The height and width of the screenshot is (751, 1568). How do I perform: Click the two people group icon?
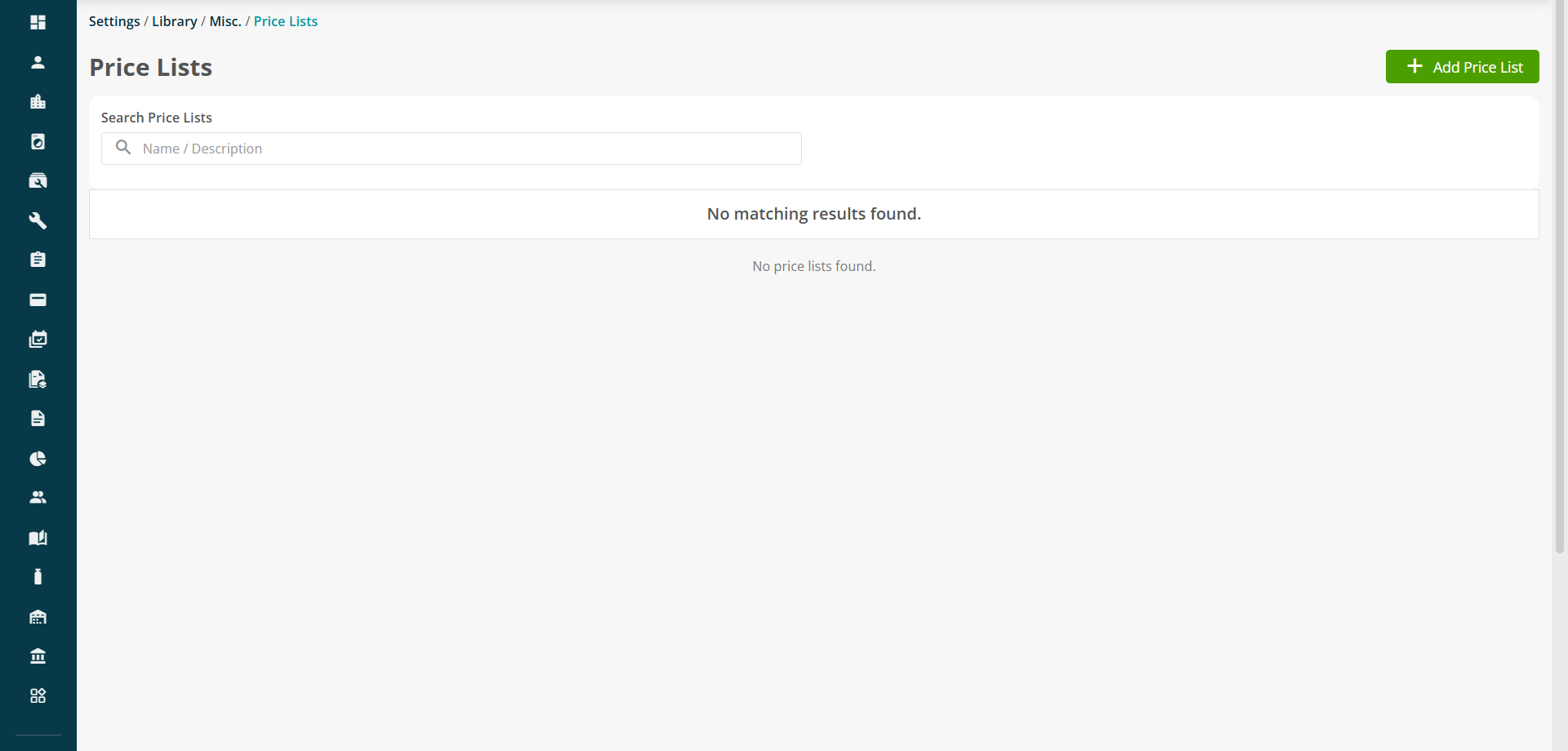pyautogui.click(x=38, y=497)
